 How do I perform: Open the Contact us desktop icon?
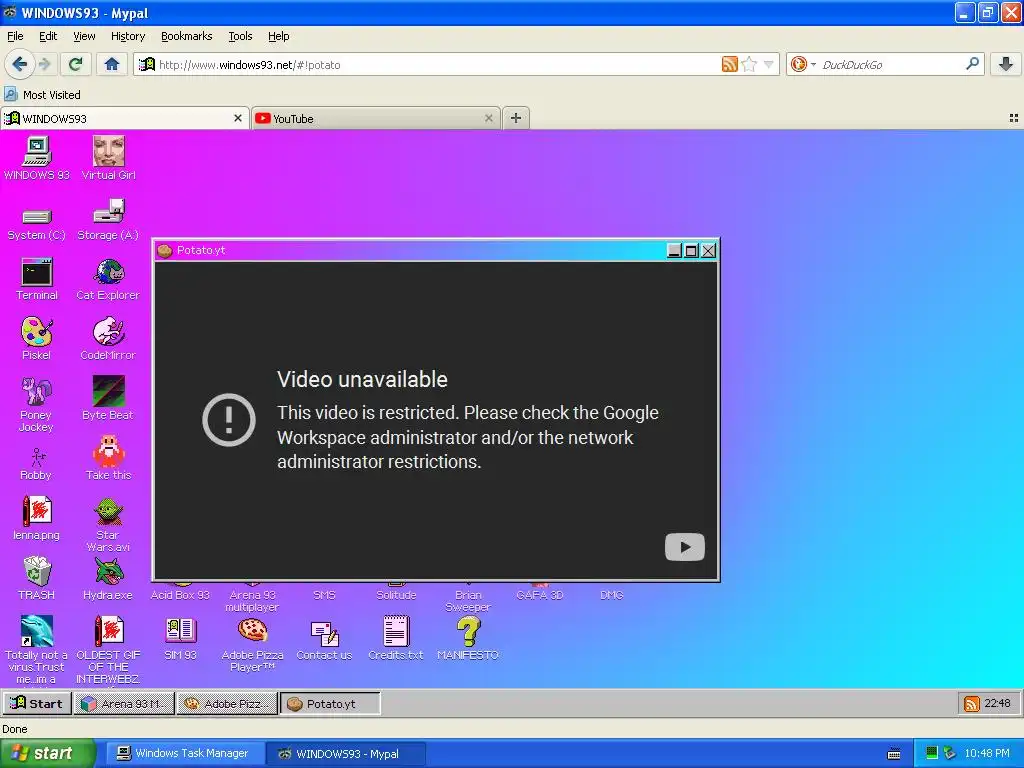pyautogui.click(x=325, y=640)
